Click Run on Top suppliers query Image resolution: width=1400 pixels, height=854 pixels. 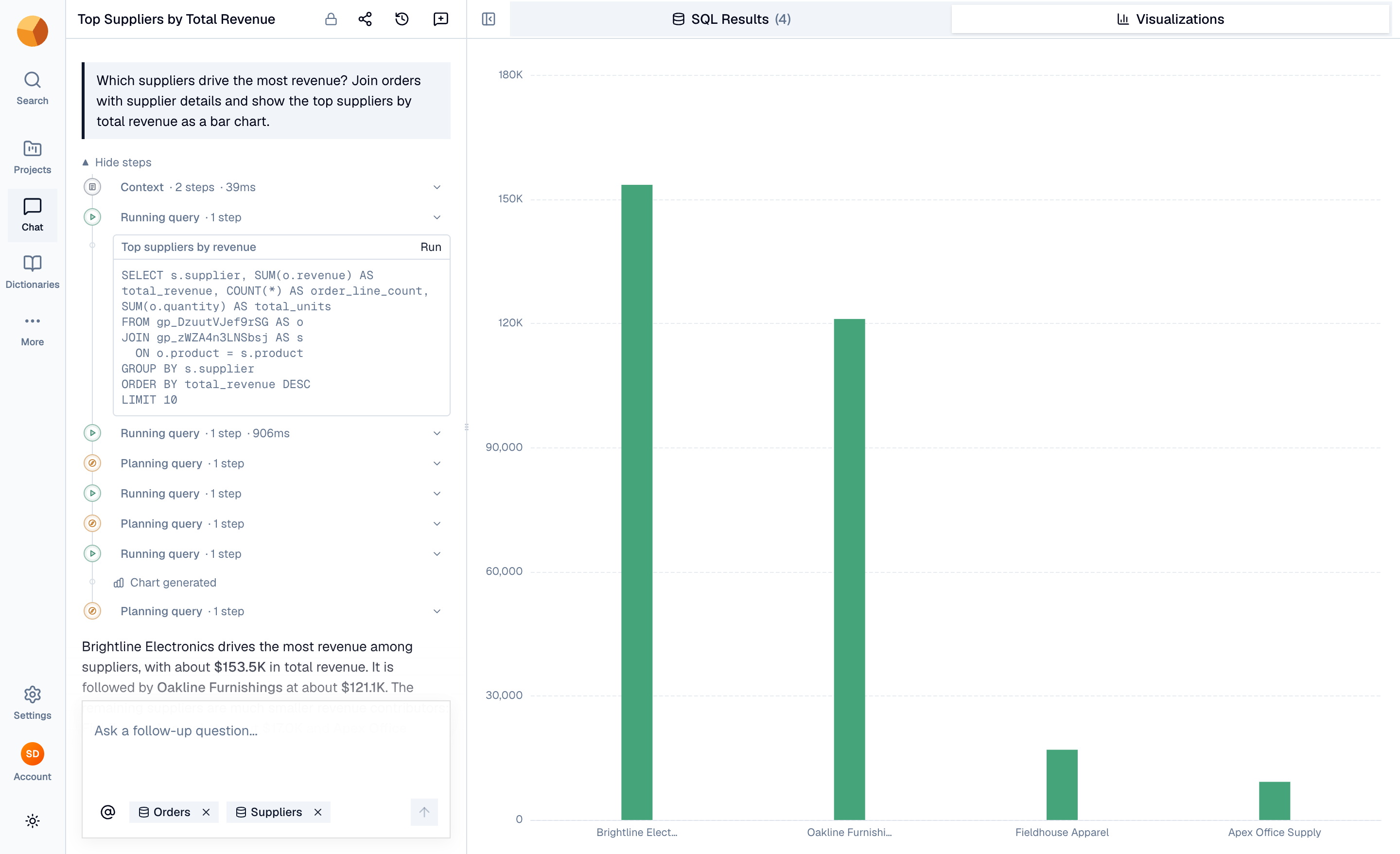431,248
